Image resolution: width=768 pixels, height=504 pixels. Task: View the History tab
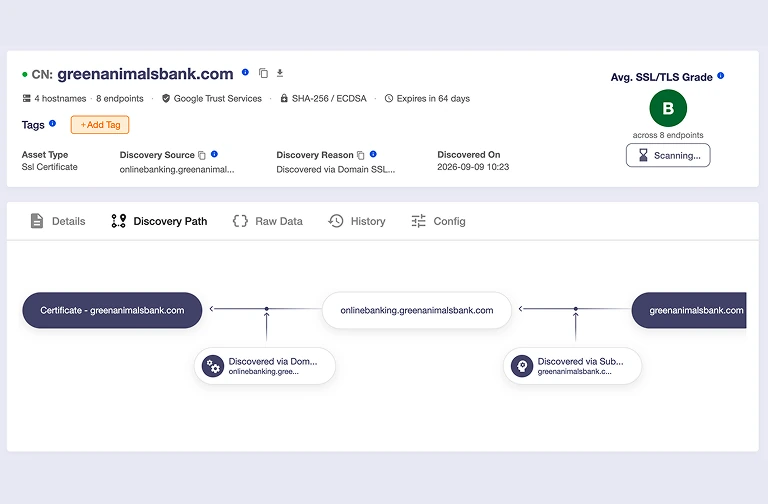point(357,221)
